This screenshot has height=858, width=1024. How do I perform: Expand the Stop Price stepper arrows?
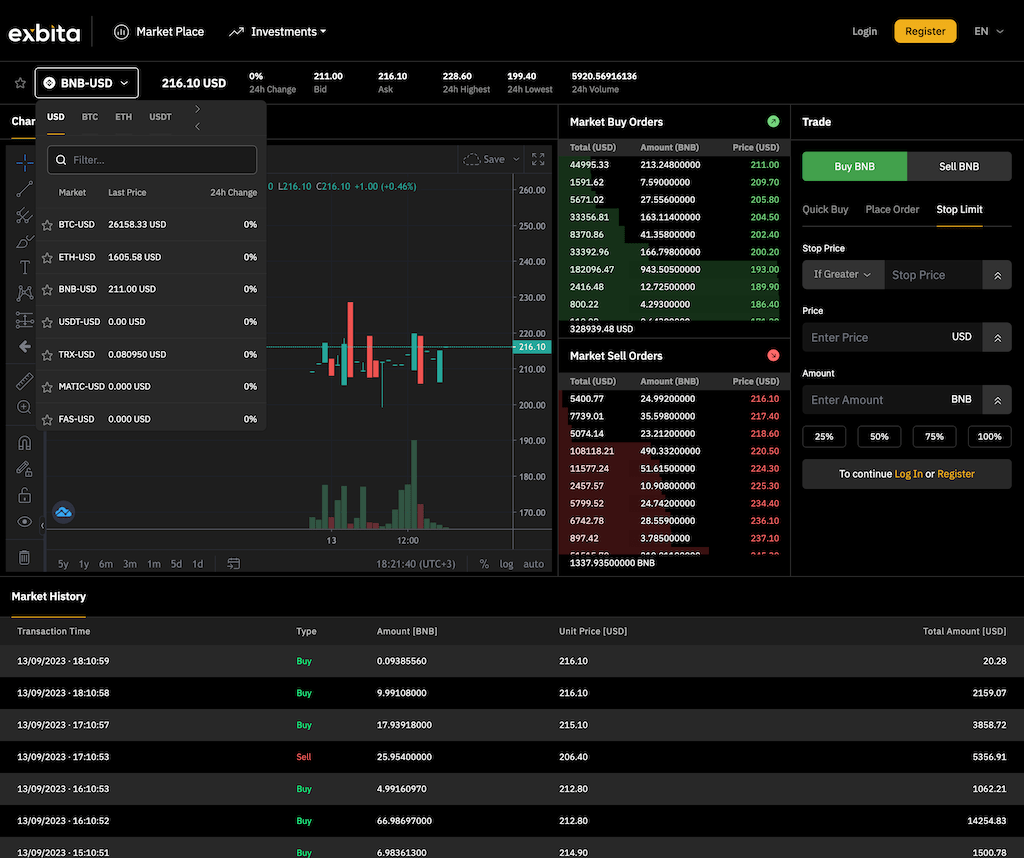click(x=997, y=275)
